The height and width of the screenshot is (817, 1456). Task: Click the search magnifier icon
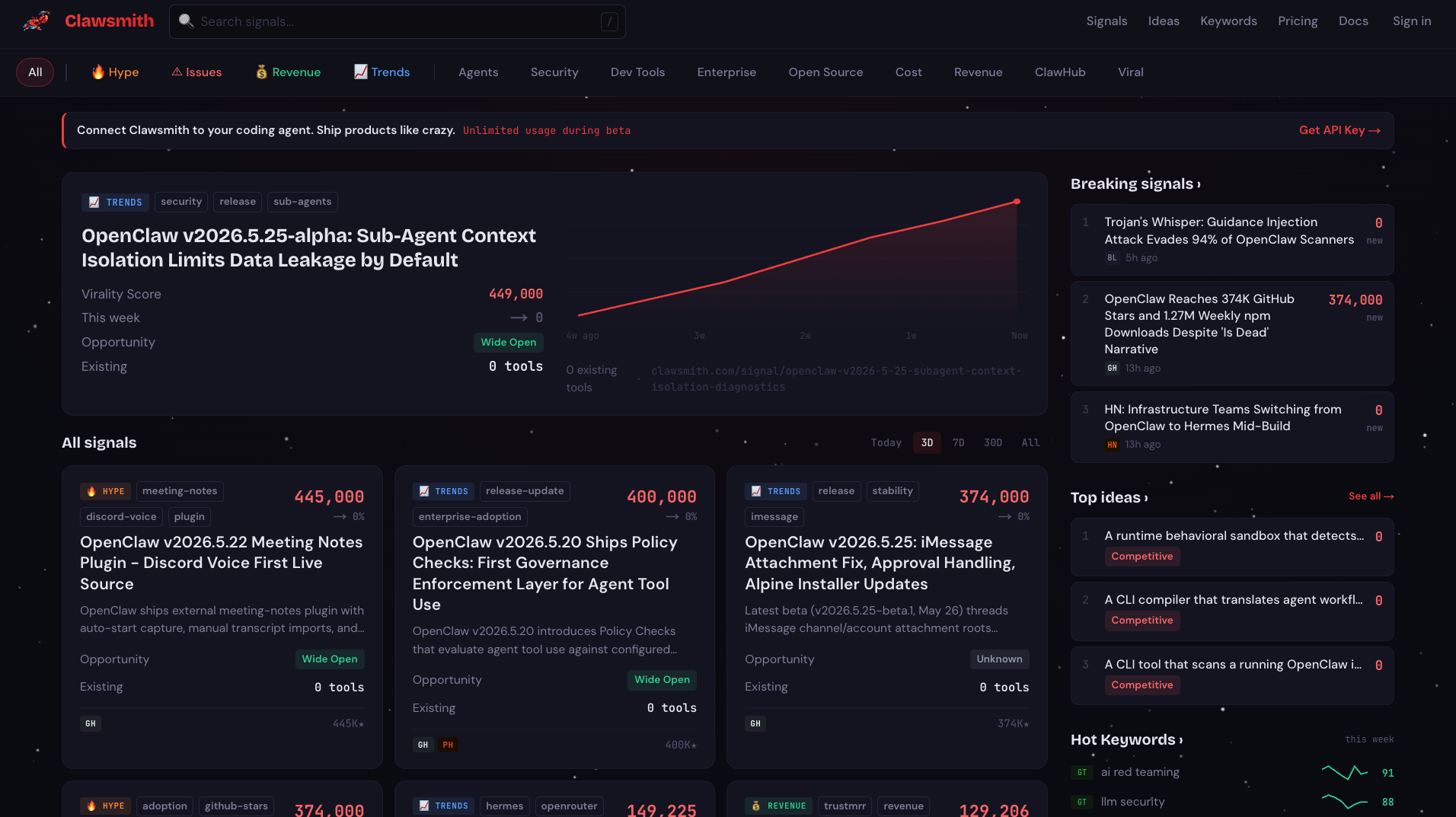click(x=186, y=21)
